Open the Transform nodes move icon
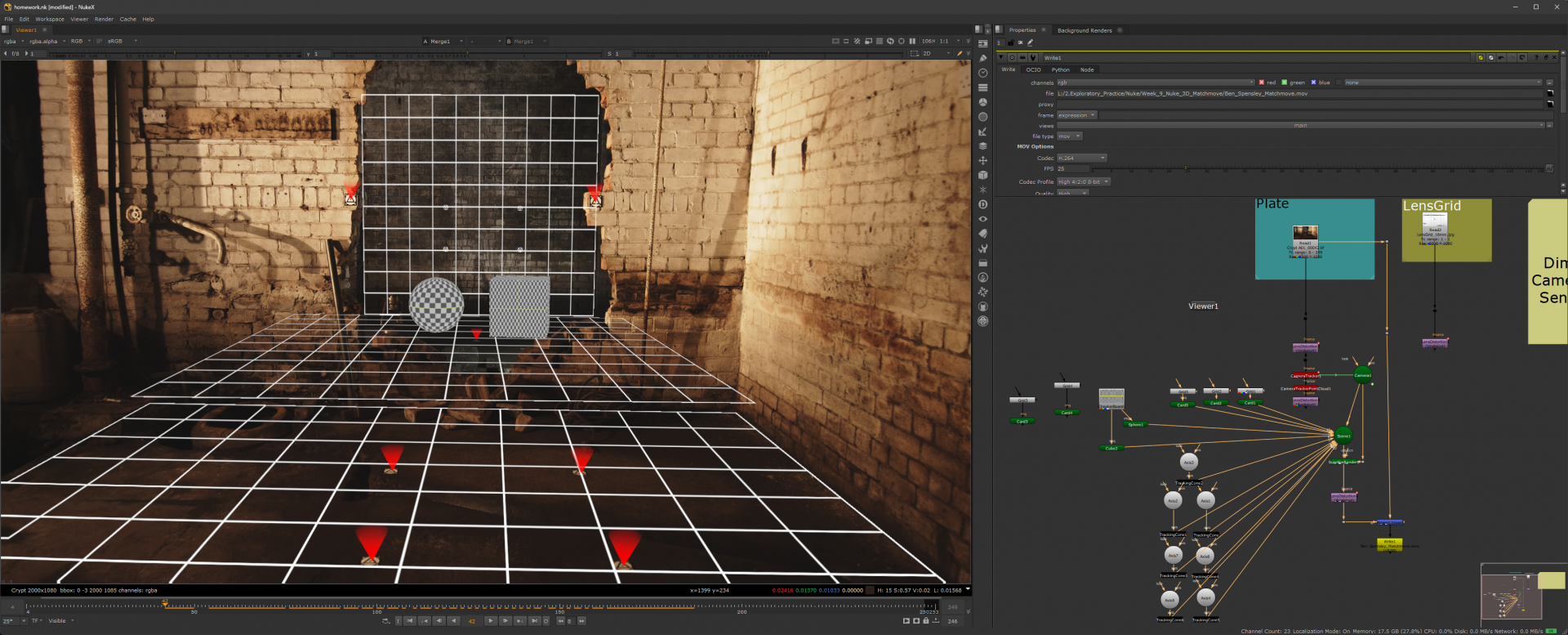1568x635 pixels. 983,161
